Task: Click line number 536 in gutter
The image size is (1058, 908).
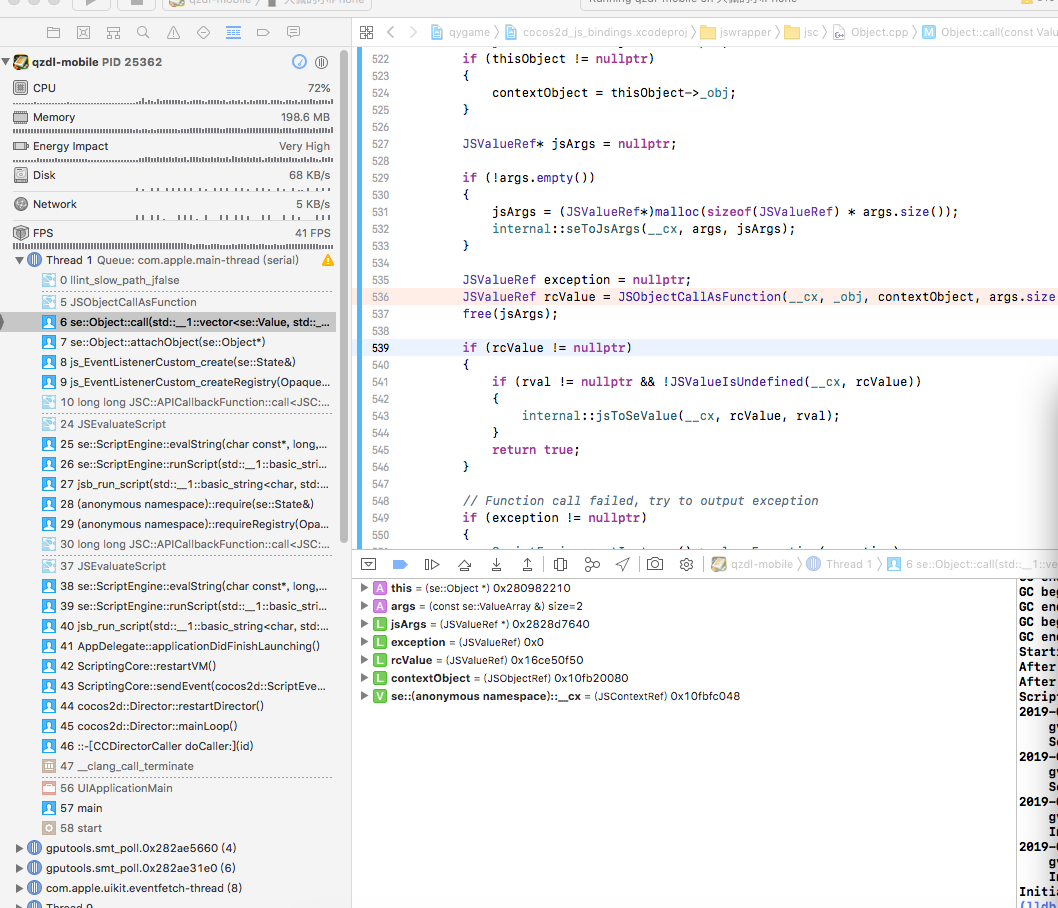Action: 381,297
